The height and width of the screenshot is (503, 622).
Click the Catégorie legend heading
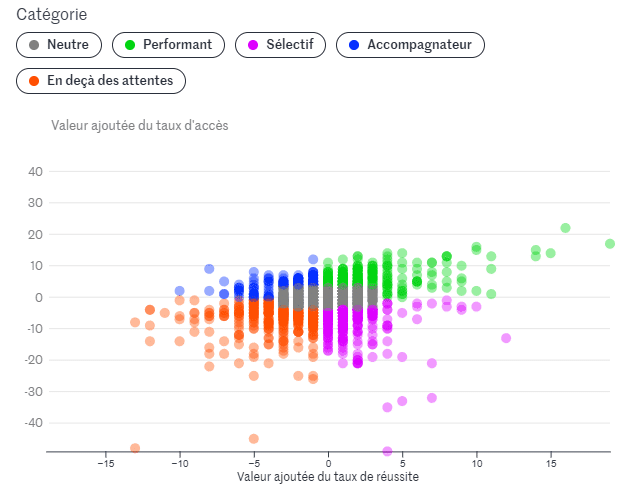click(x=51, y=15)
